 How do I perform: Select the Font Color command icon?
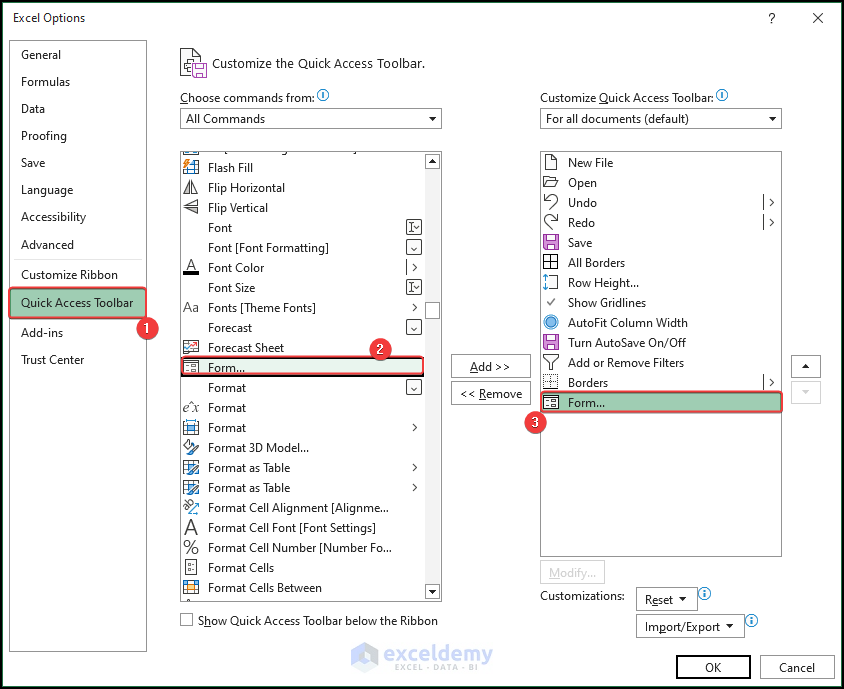coord(191,267)
